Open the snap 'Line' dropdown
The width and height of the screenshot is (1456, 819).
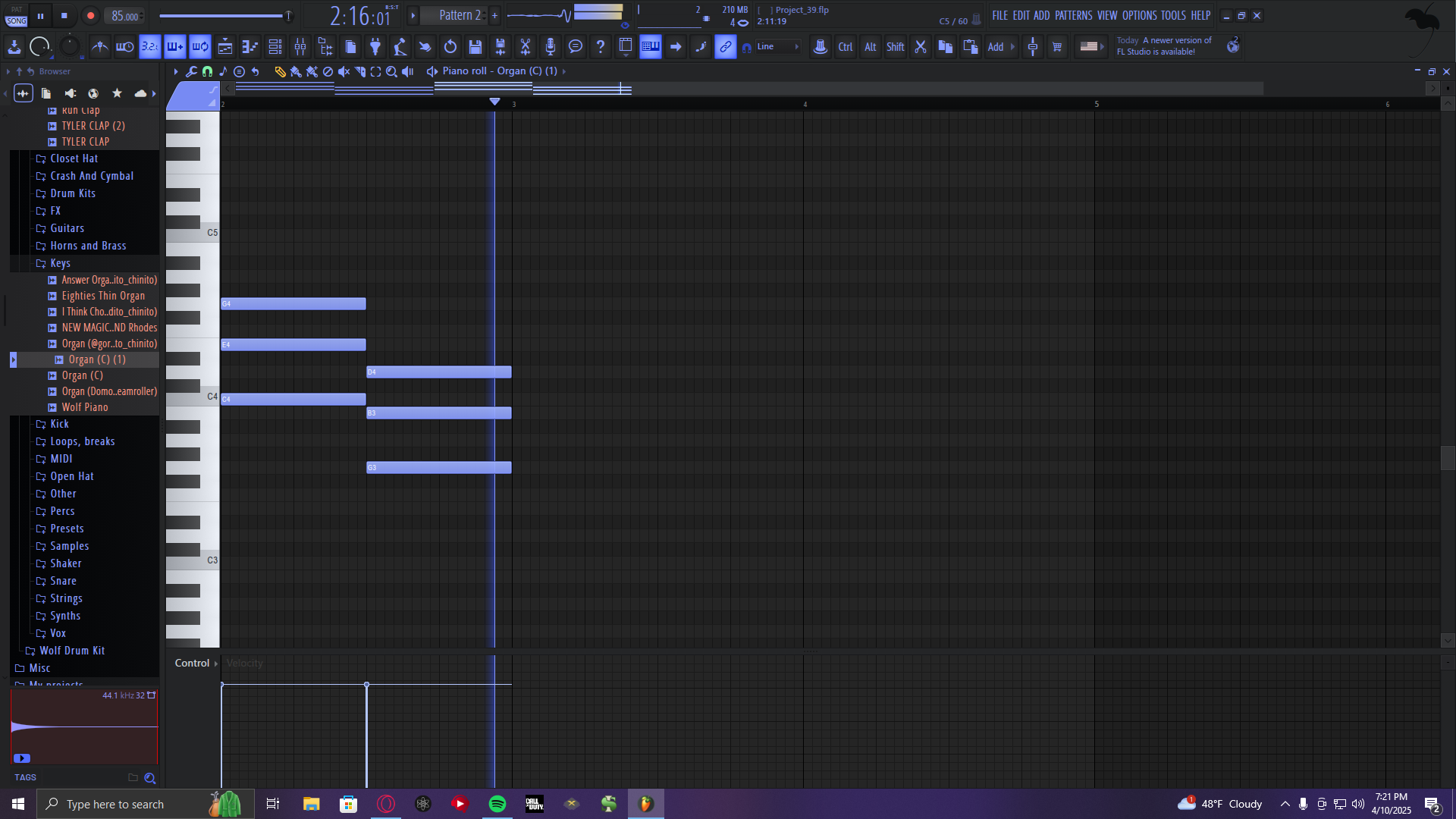tap(777, 47)
